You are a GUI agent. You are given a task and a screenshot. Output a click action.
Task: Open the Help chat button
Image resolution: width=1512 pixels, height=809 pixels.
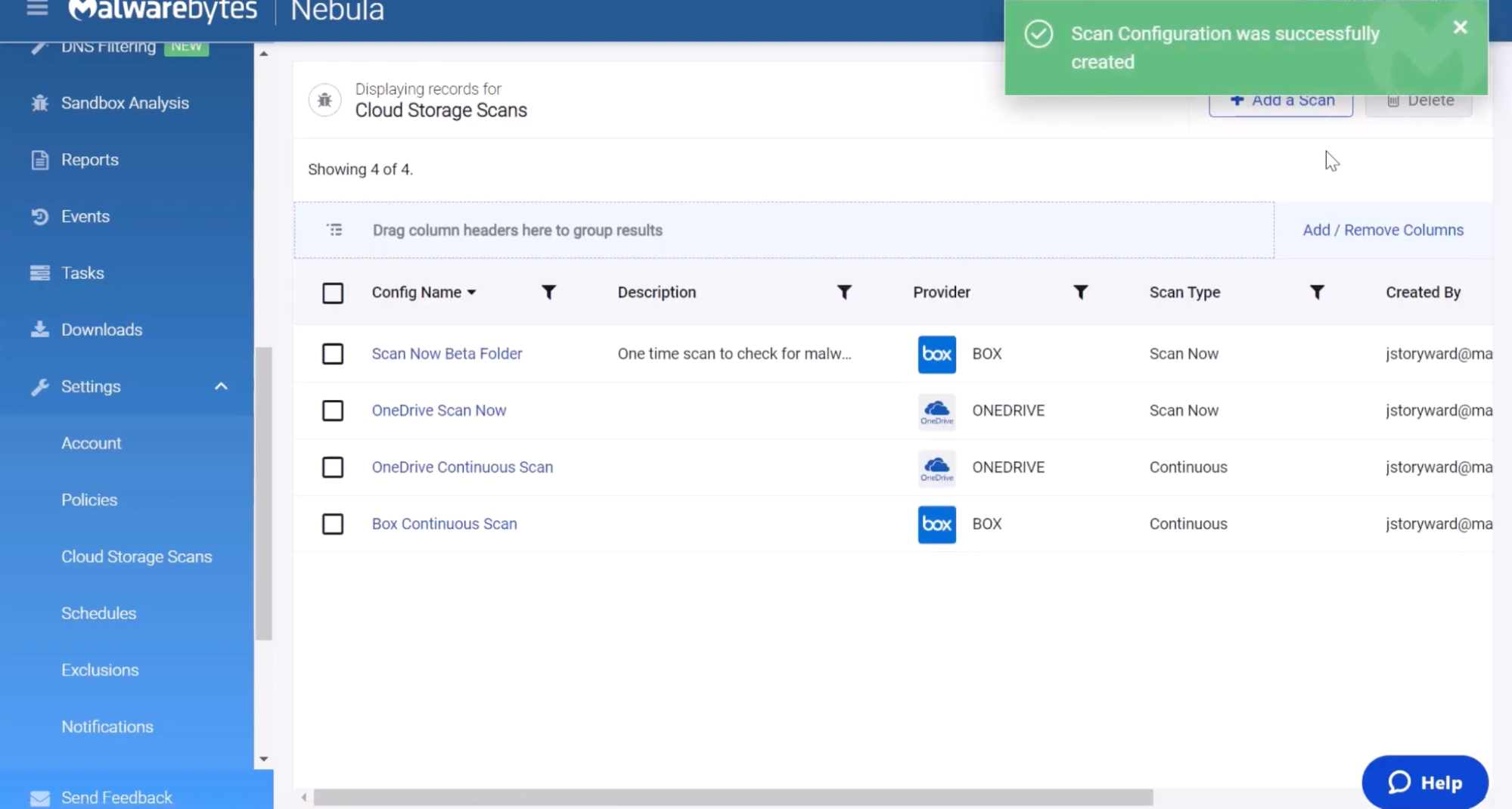(x=1425, y=782)
